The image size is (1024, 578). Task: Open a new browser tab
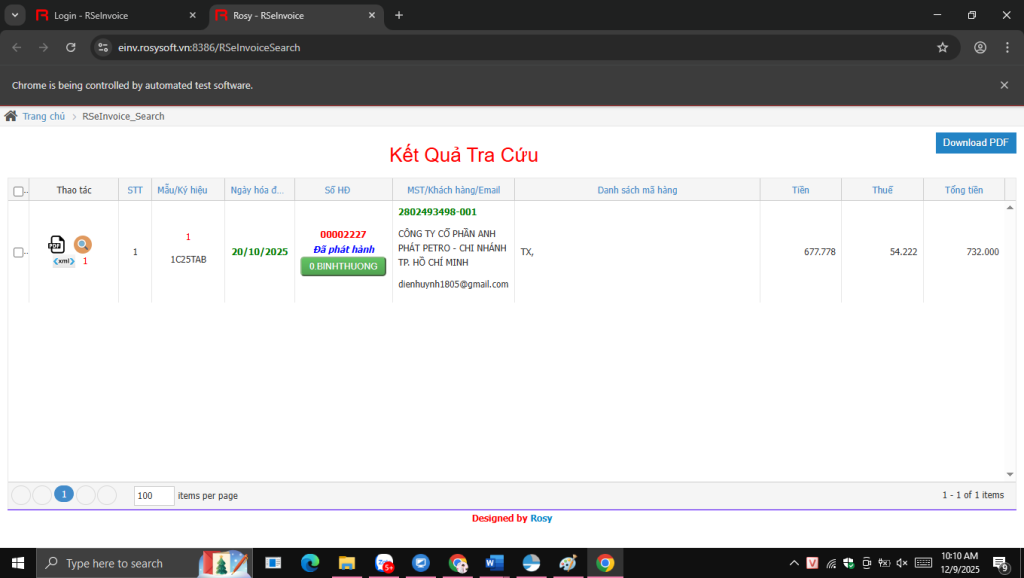pos(399,15)
